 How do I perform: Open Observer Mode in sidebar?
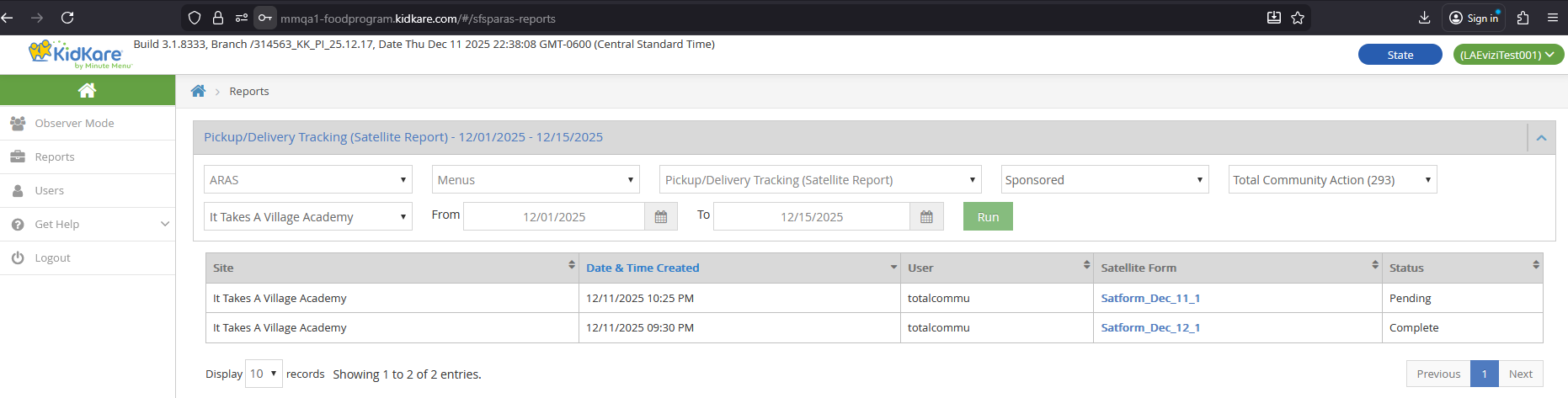74,123
